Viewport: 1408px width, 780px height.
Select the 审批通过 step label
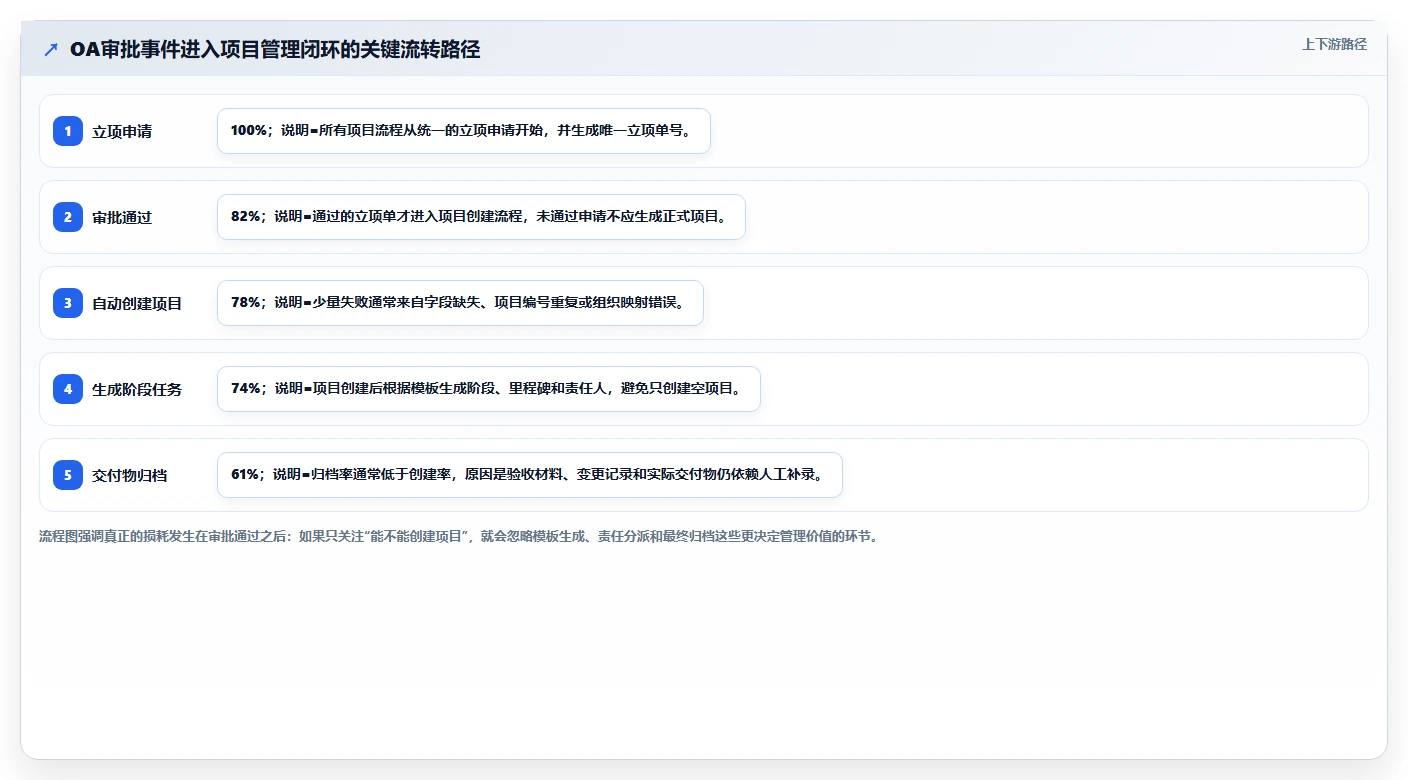pos(122,217)
